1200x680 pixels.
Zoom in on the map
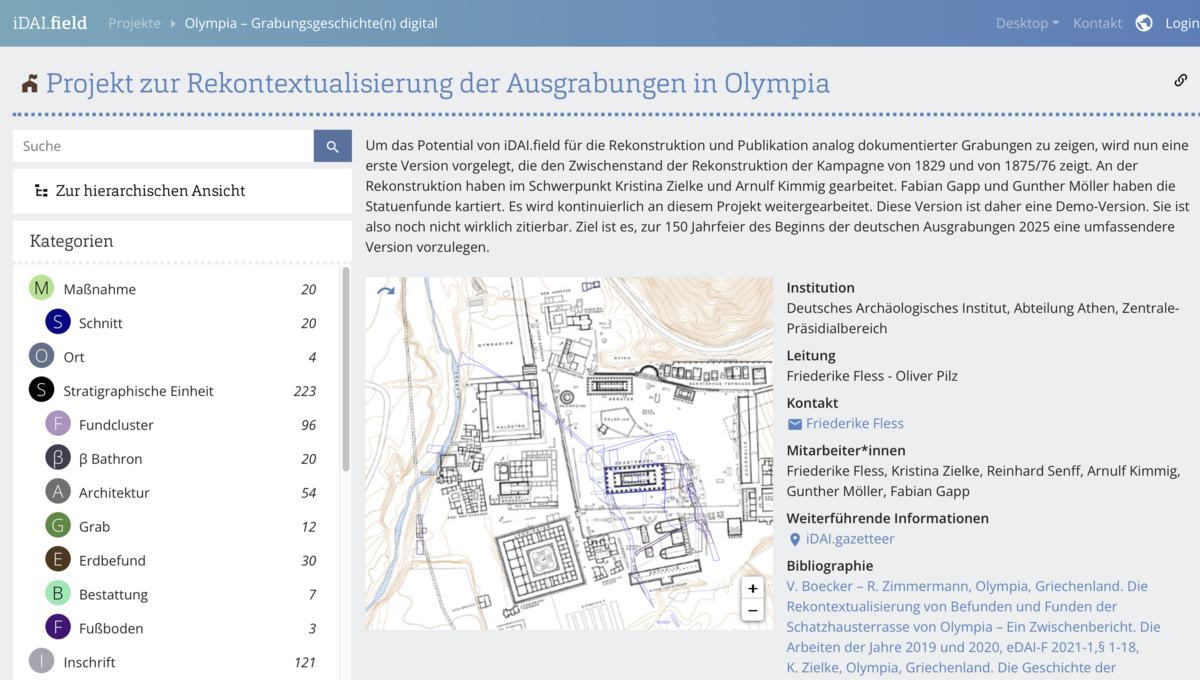tap(752, 588)
